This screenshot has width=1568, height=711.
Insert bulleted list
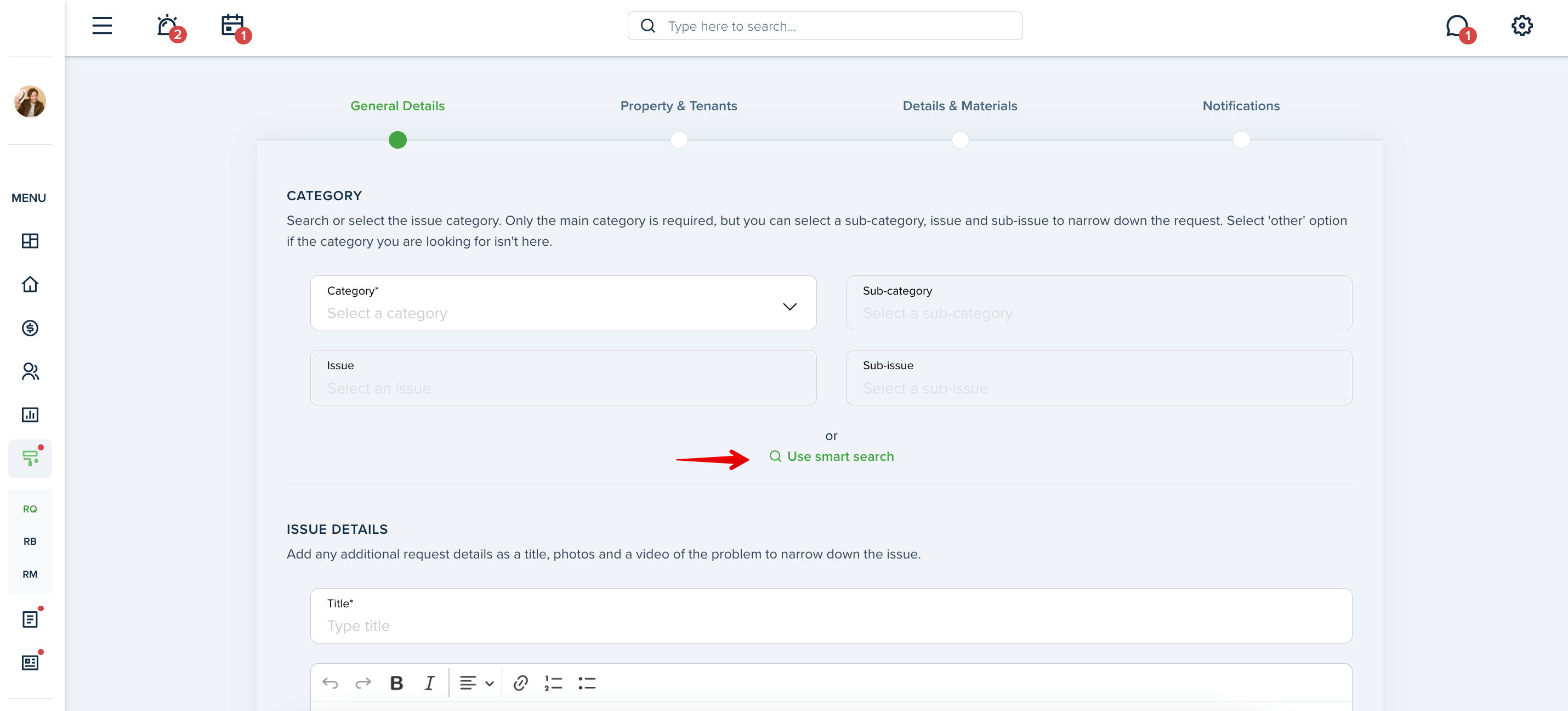point(587,684)
